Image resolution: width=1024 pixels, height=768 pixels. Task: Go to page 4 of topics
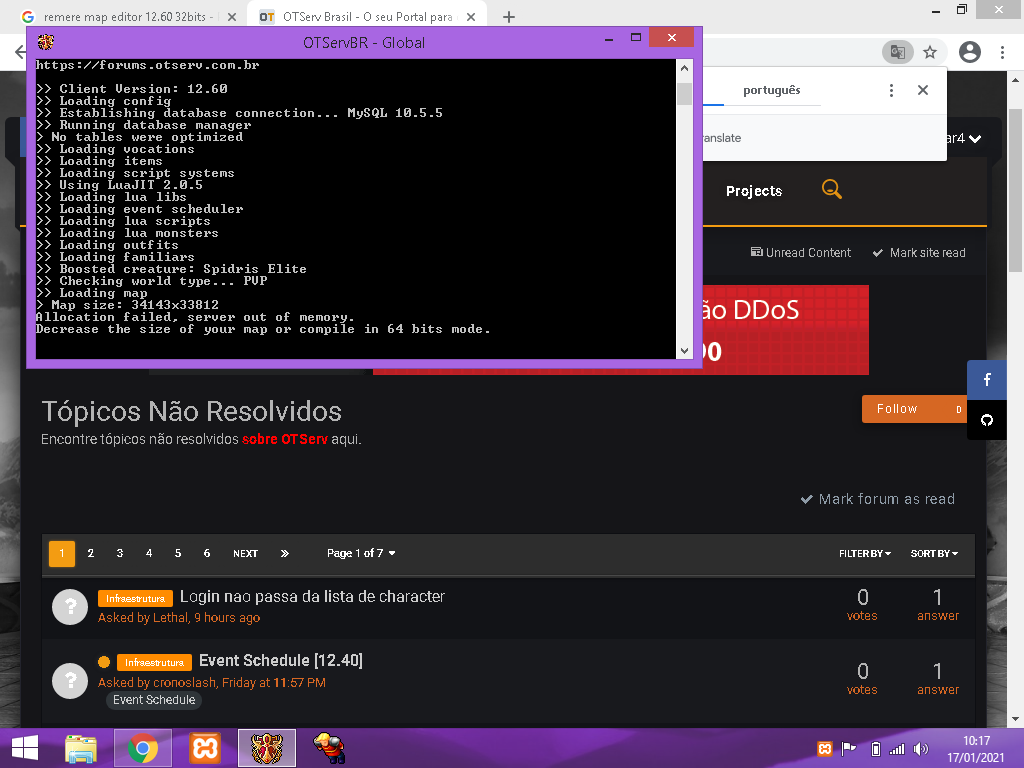coord(149,553)
